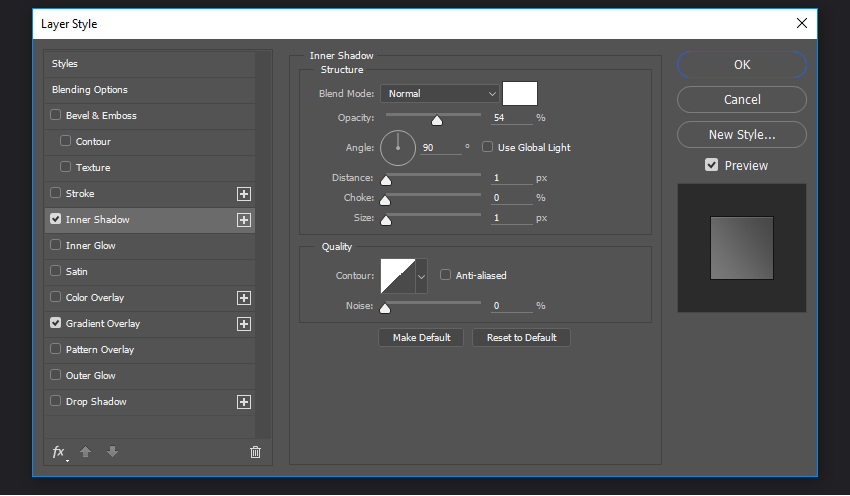Click the Angle value field
Screen dimensions: 850x496
tap(441, 148)
